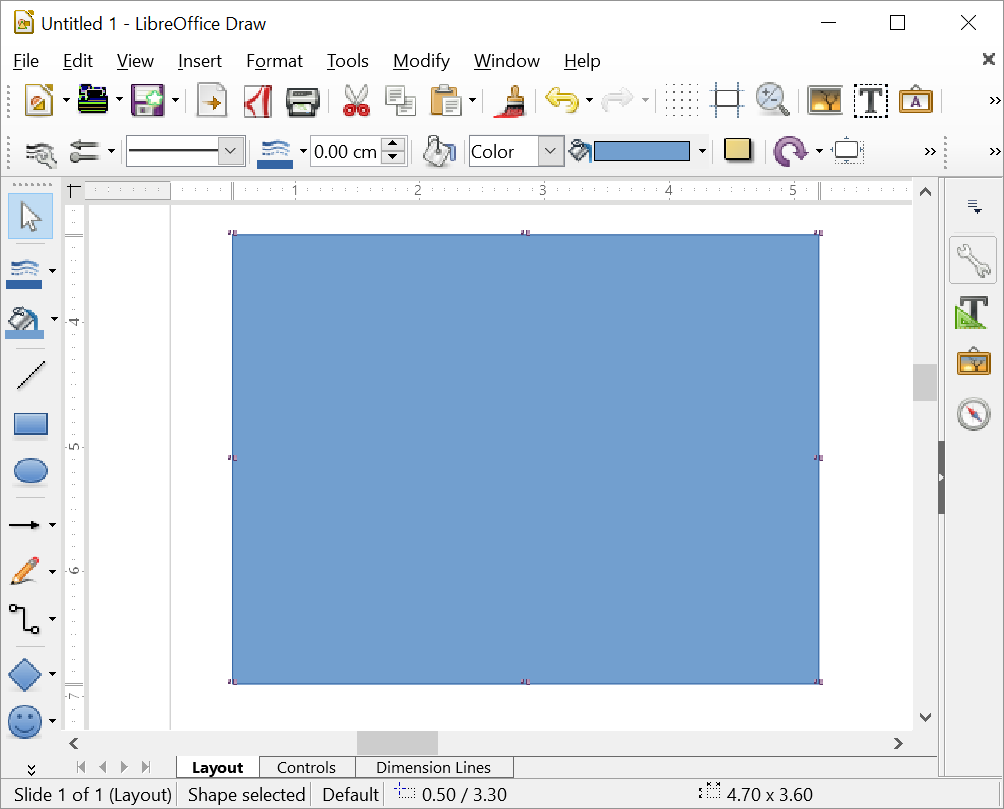Open the New document dropdown arrow
Image resolution: width=1004 pixels, height=809 pixels.
point(66,100)
